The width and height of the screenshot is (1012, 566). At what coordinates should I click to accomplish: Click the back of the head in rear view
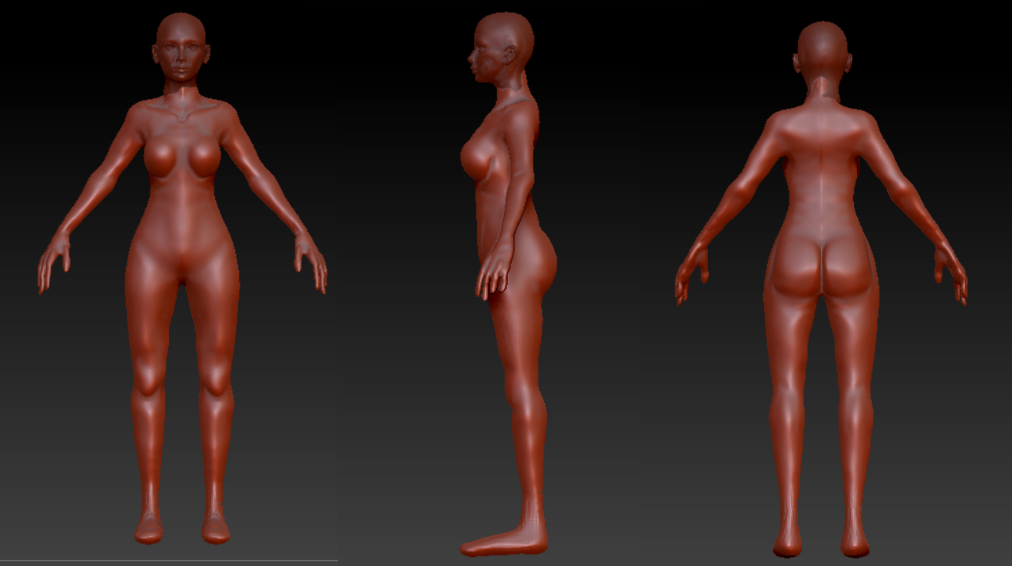click(822, 50)
